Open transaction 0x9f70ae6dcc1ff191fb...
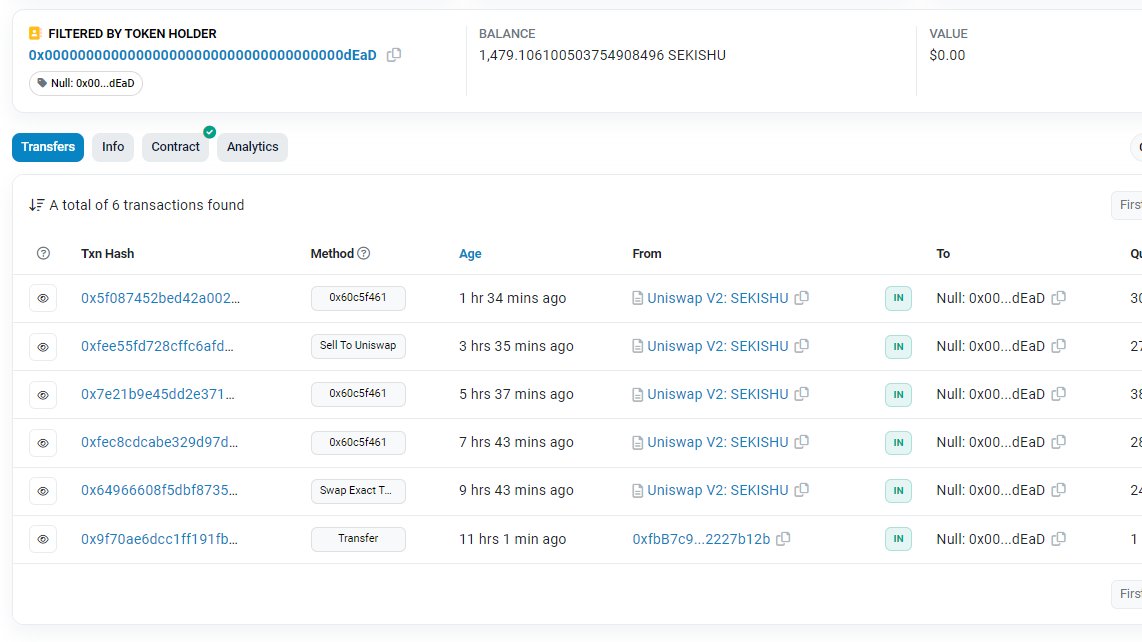 (160, 539)
